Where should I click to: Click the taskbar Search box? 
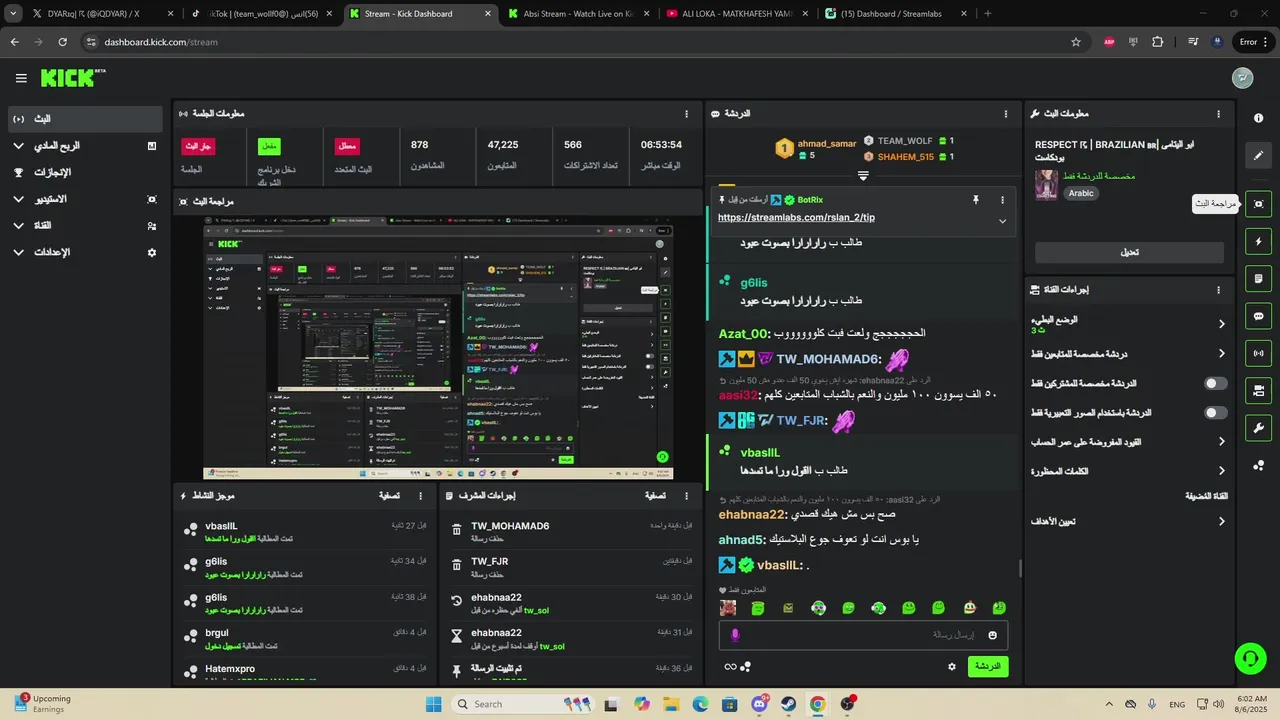pyautogui.click(x=524, y=704)
